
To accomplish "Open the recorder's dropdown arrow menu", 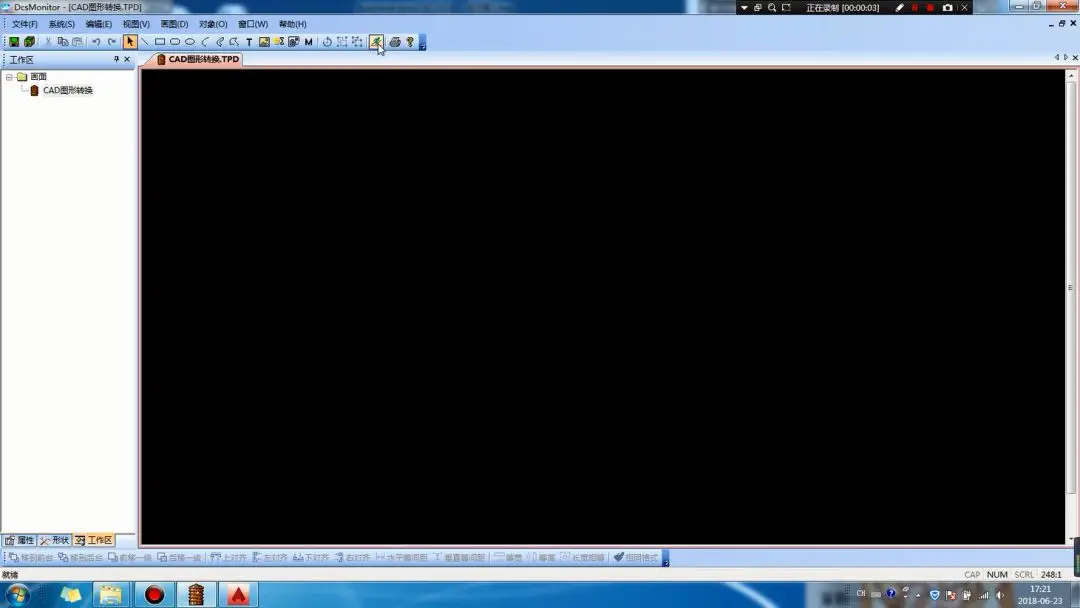I will [x=744, y=7].
